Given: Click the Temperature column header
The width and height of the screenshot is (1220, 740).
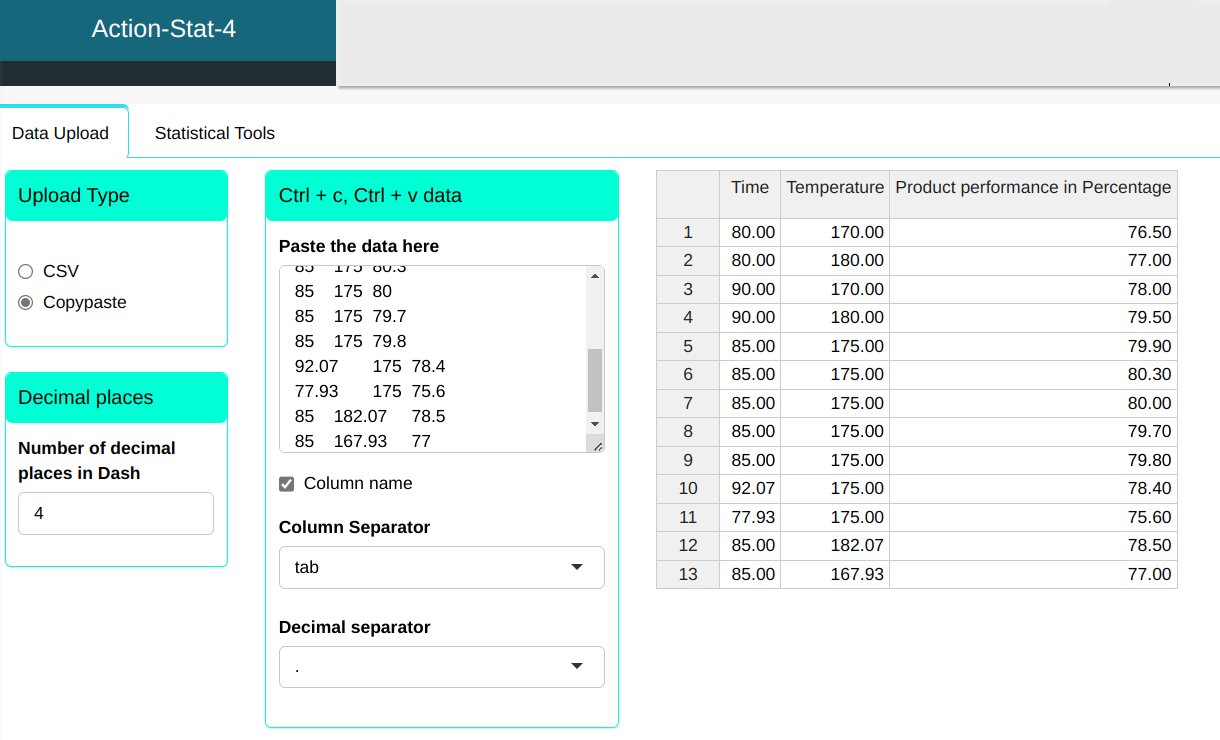Looking at the screenshot, I should point(835,188).
